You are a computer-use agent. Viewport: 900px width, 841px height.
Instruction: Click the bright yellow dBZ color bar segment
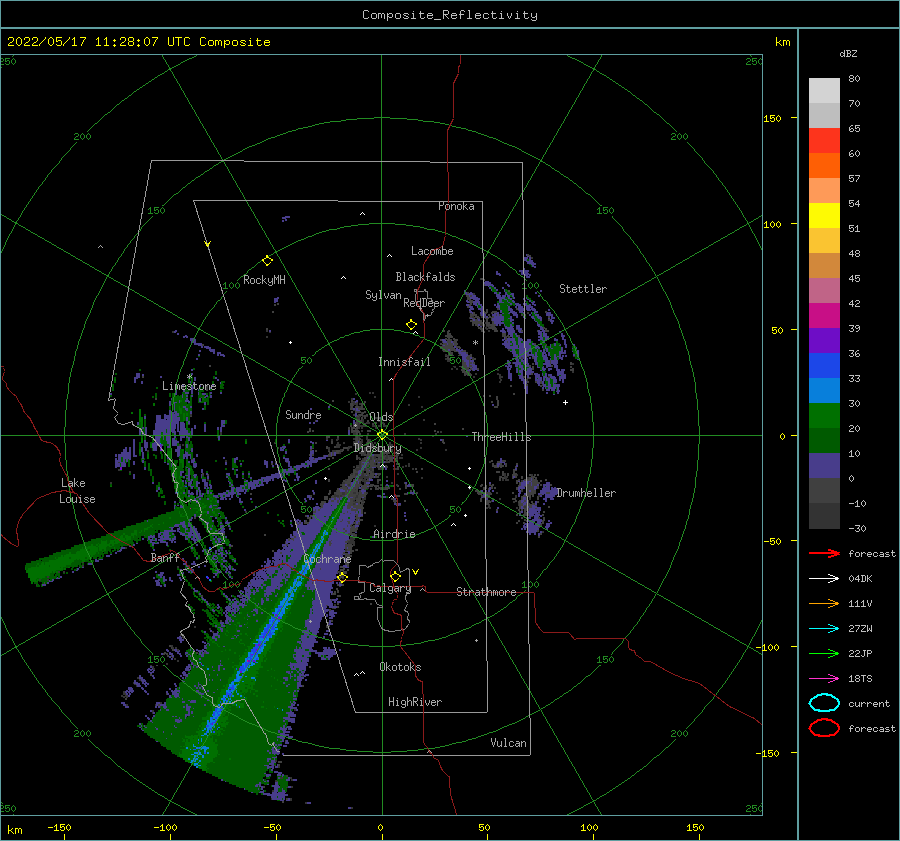(824, 215)
